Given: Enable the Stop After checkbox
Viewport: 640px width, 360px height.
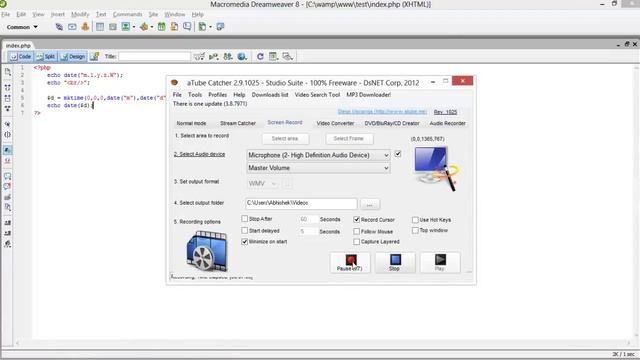Looking at the screenshot, I should point(244,219).
